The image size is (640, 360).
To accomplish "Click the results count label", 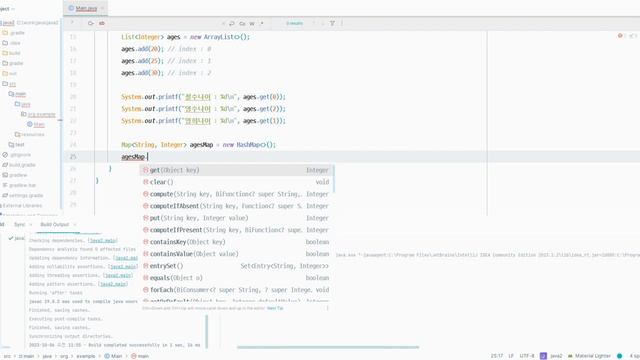I will (x=294, y=23).
